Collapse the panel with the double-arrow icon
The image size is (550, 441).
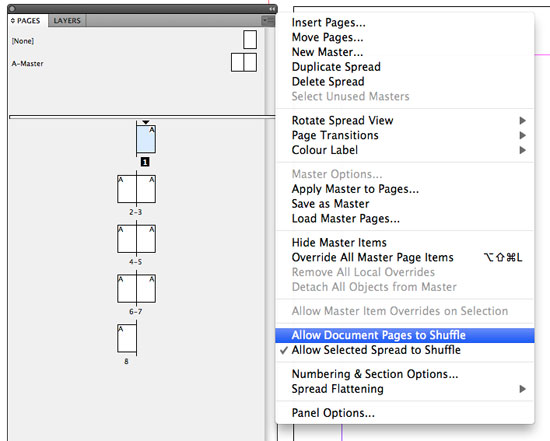[272, 9]
